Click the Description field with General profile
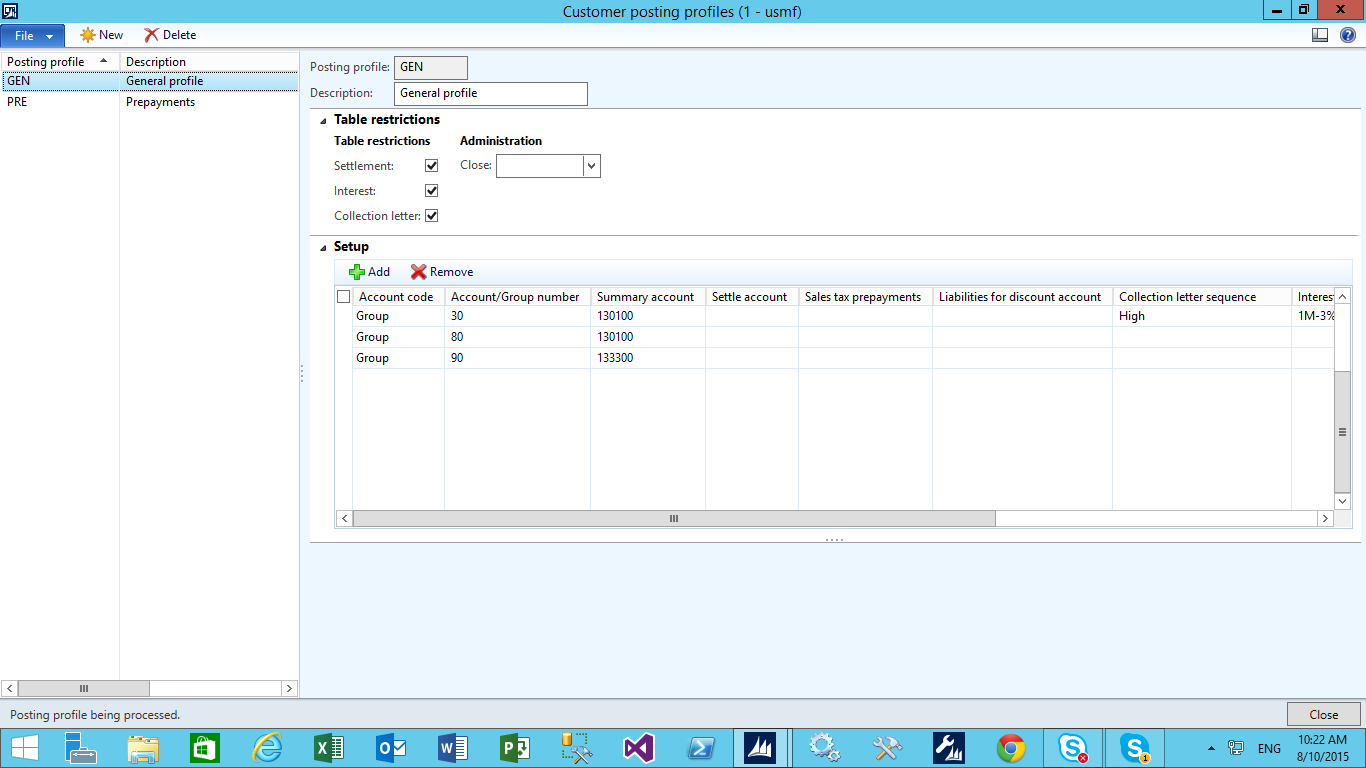 (491, 93)
